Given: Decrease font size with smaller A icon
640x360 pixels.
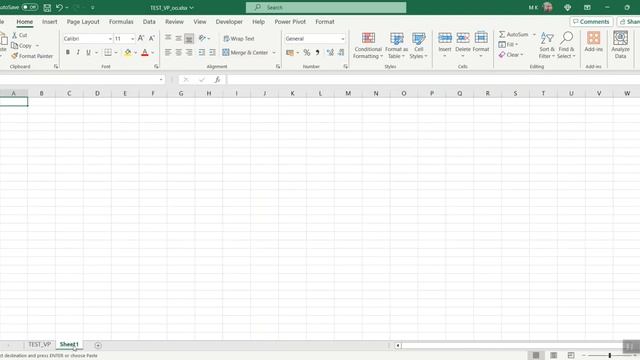Looking at the screenshot, I should tap(151, 38).
